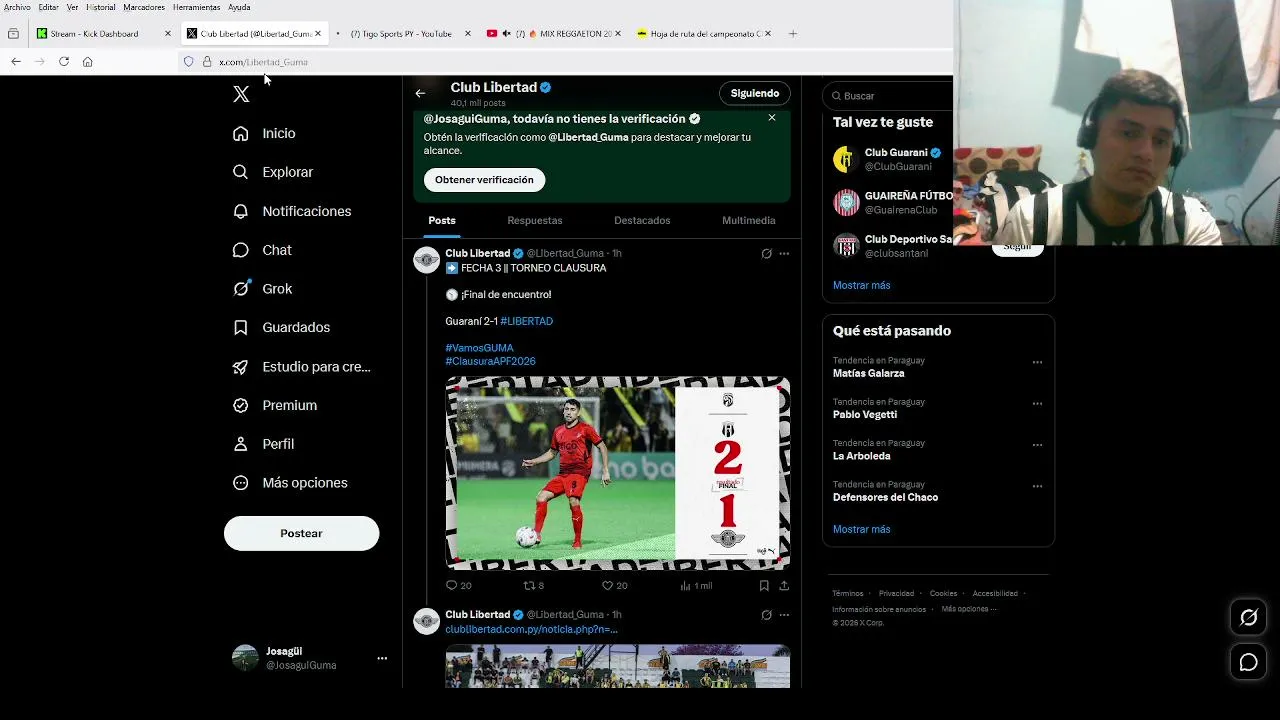Bookmark the Guaraní 2-1 post

pos(764,585)
